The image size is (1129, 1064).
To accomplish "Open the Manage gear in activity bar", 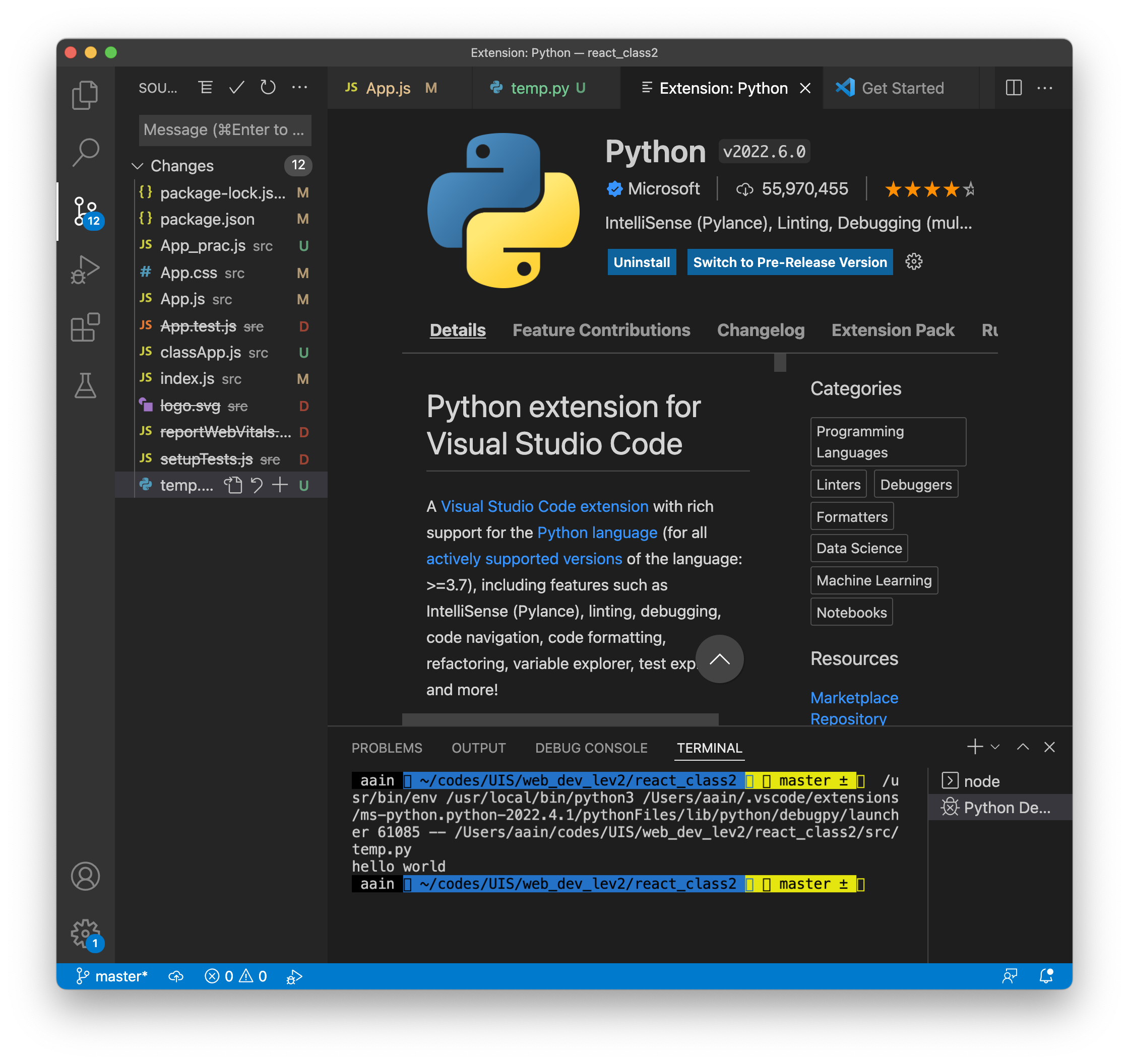I will click(85, 933).
